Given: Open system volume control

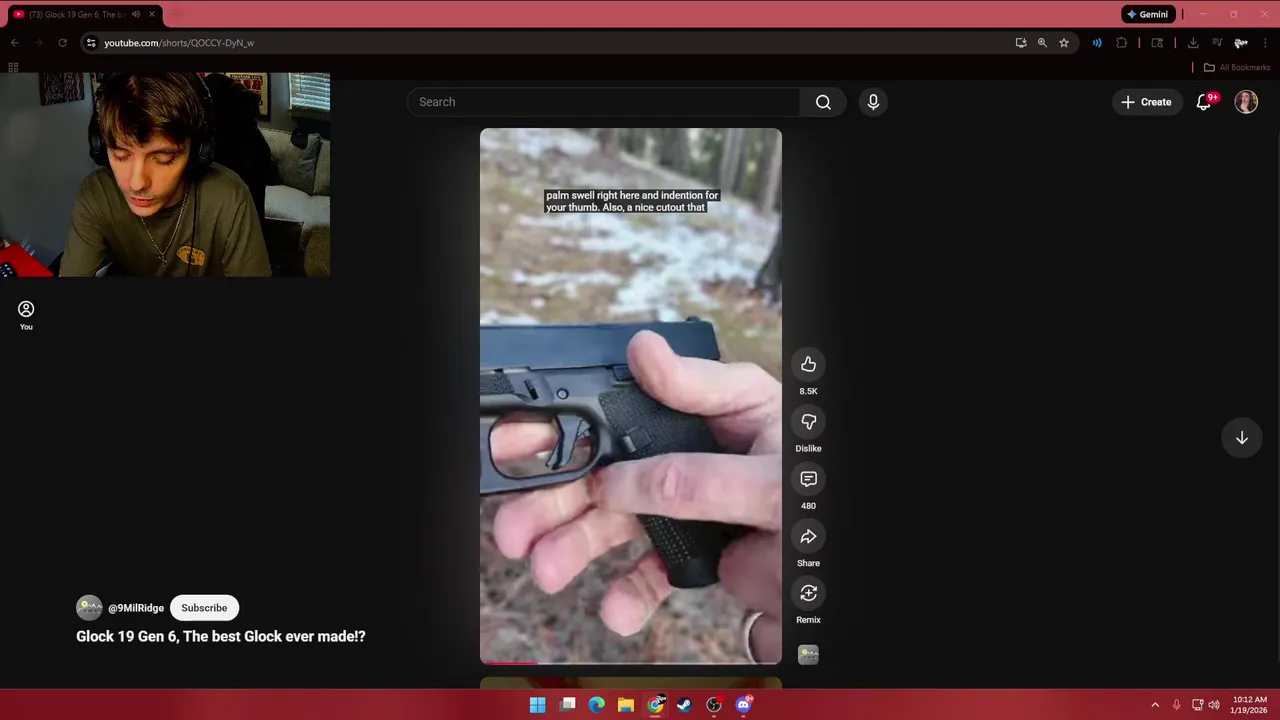Looking at the screenshot, I should coord(1214,705).
